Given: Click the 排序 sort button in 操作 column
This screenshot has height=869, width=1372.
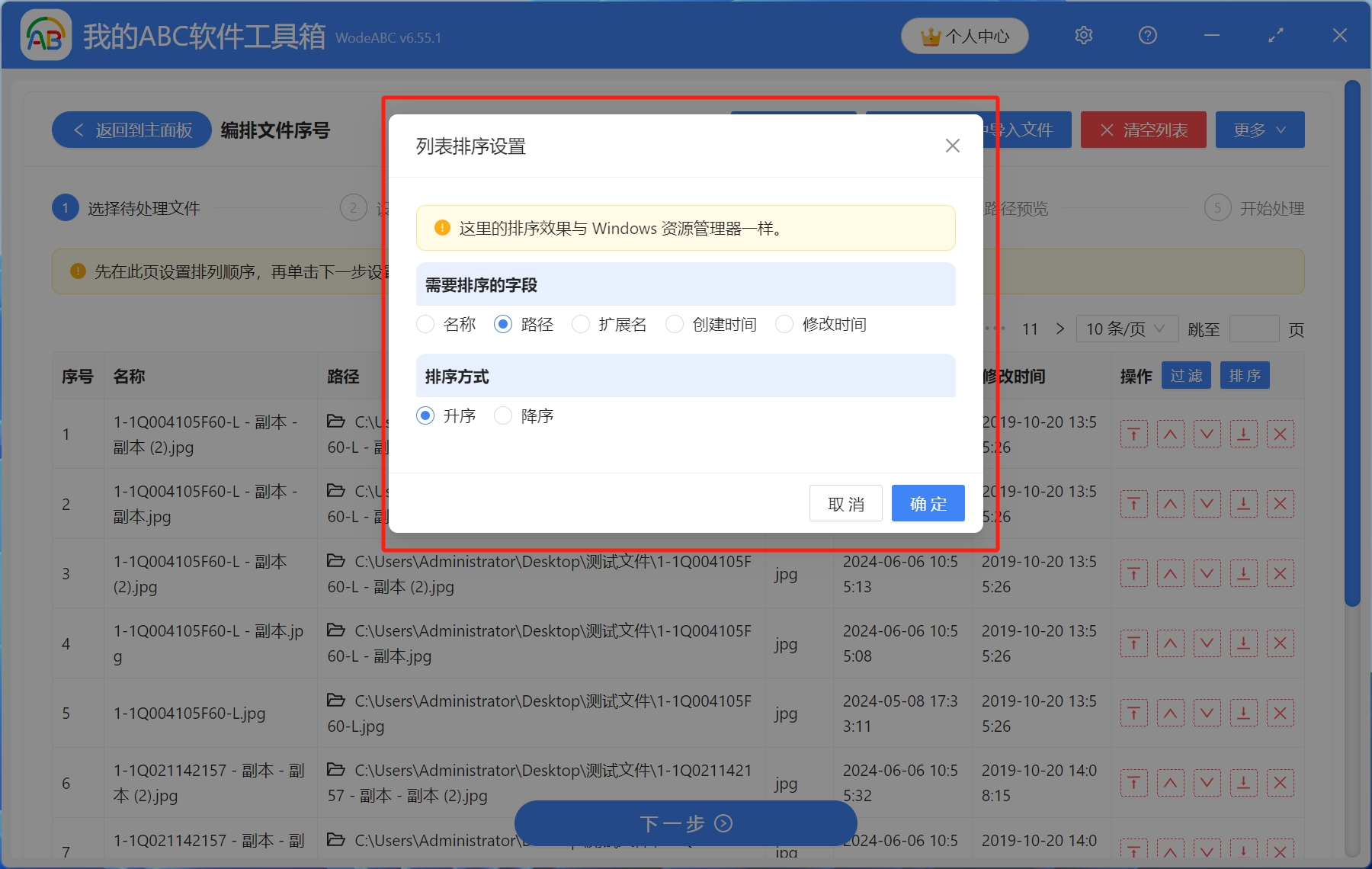Looking at the screenshot, I should pos(1244,375).
